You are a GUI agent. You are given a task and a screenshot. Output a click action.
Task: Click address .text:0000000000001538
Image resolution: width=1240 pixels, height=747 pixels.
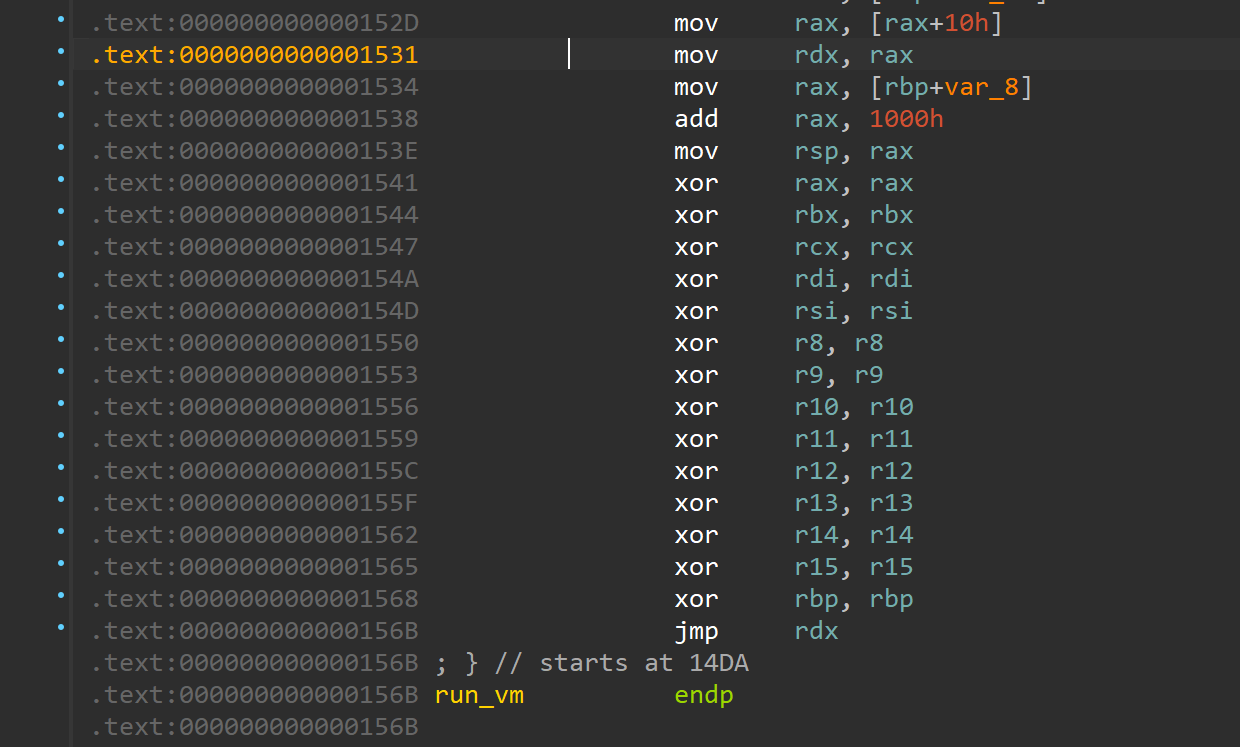pyautogui.click(x=254, y=119)
